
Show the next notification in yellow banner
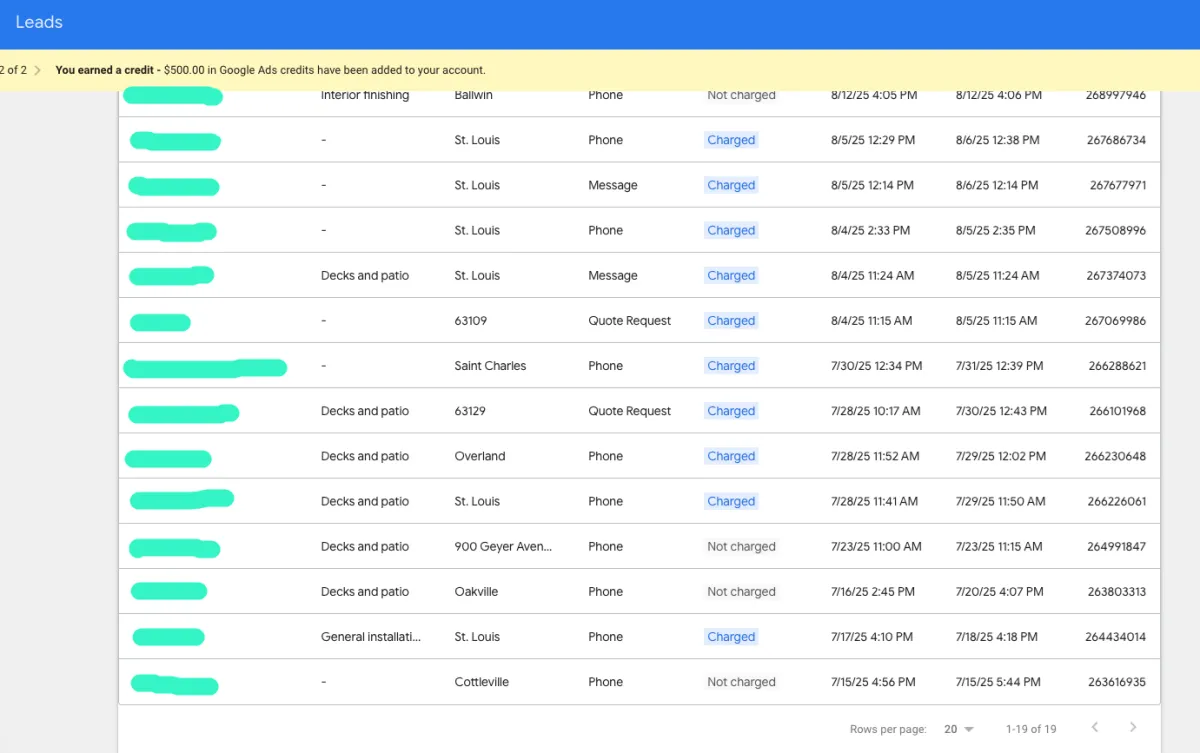click(x=37, y=71)
